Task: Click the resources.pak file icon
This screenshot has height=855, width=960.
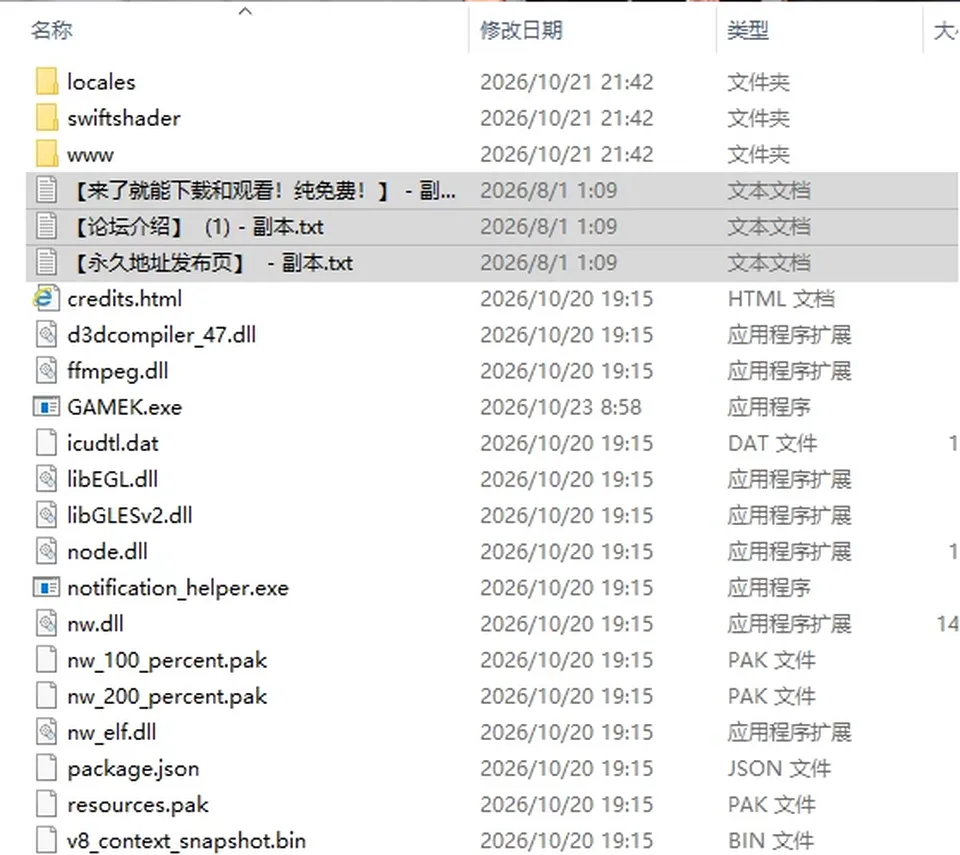Action: coord(47,804)
